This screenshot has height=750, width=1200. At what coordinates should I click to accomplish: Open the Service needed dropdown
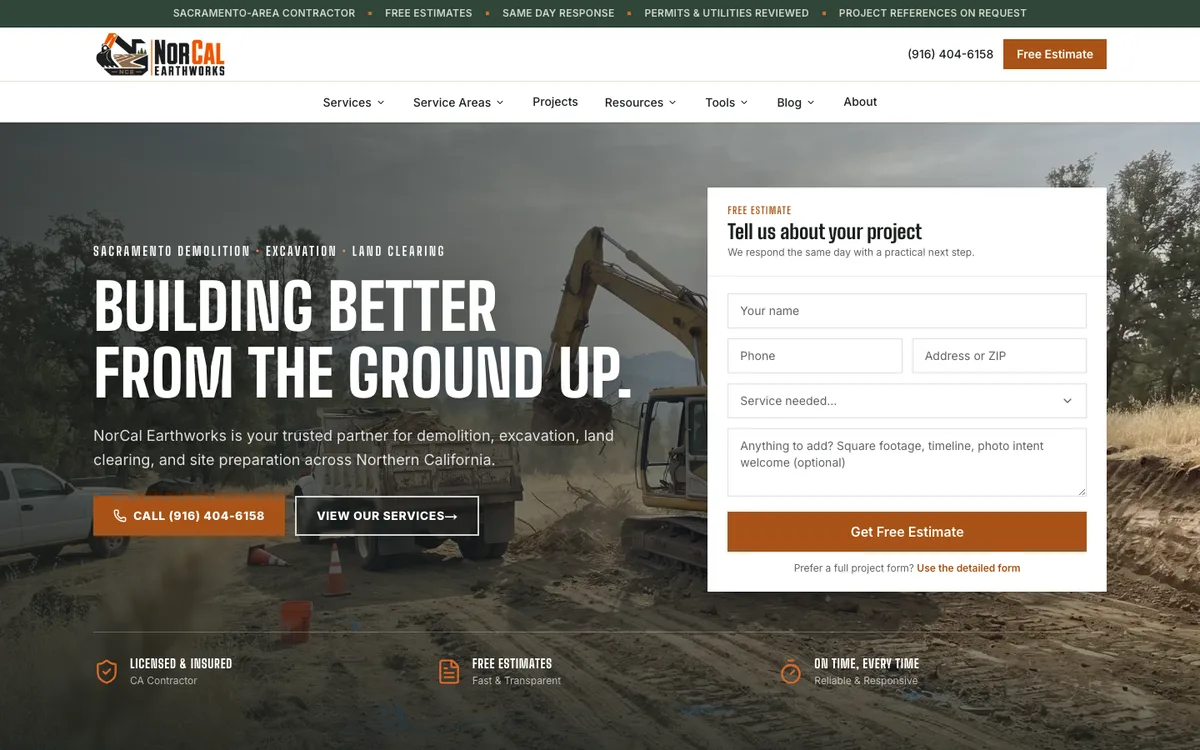click(907, 401)
